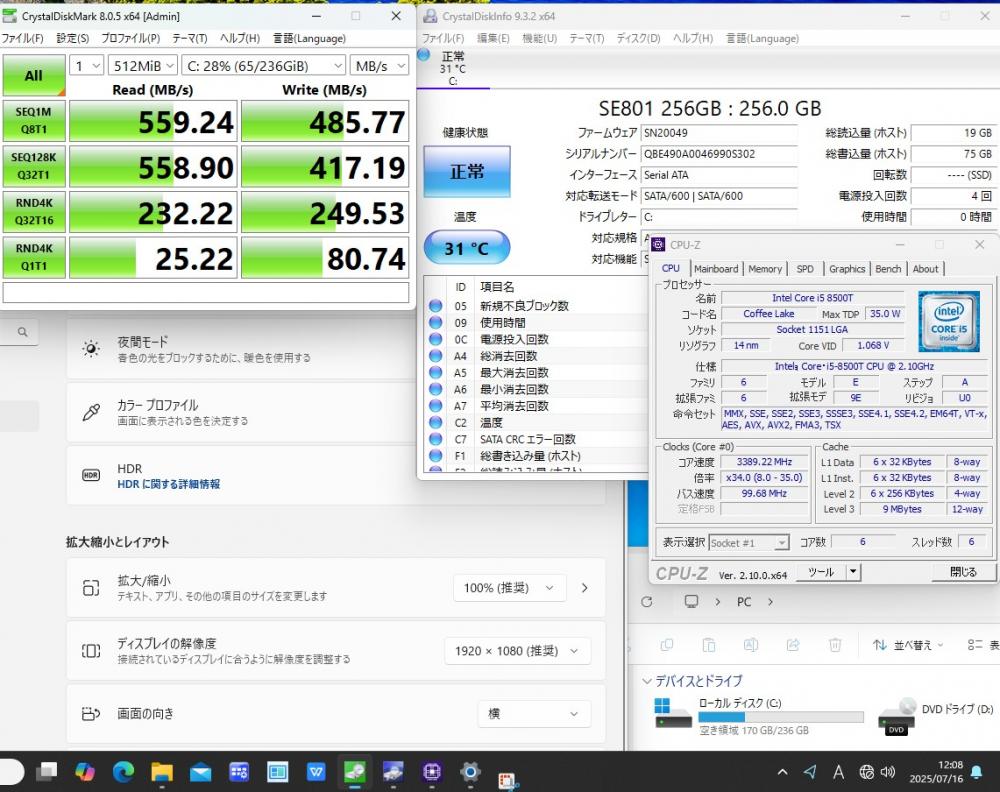
Task: Click the blue 正常 health status button
Action: click(x=467, y=172)
